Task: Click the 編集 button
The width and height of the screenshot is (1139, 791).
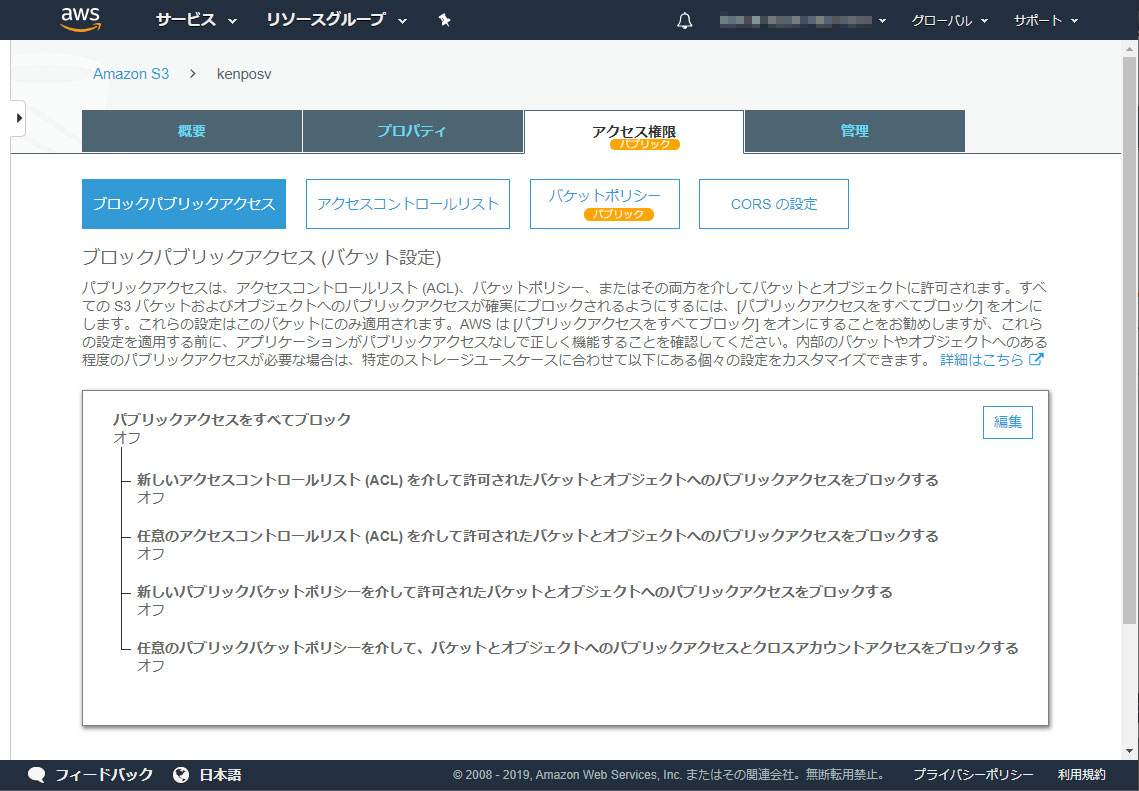Action: [1008, 422]
